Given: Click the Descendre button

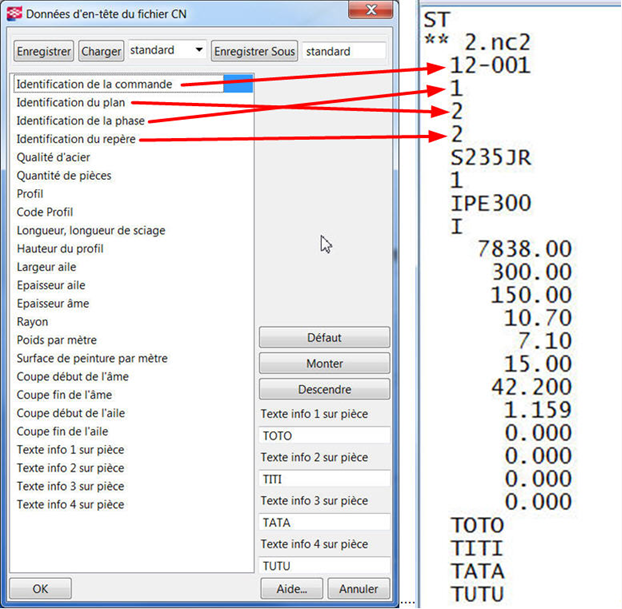Looking at the screenshot, I should click(324, 389).
